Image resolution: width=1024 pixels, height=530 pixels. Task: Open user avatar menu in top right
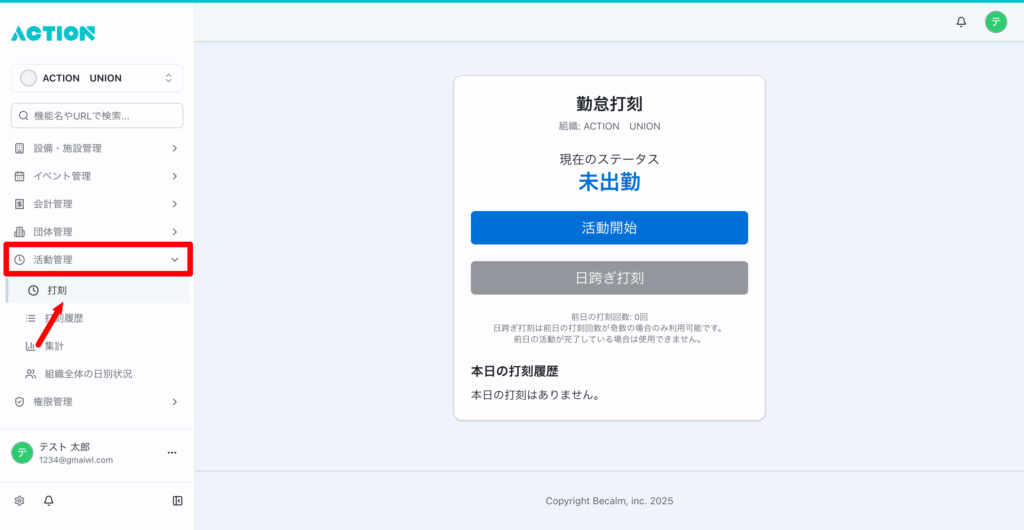point(995,22)
